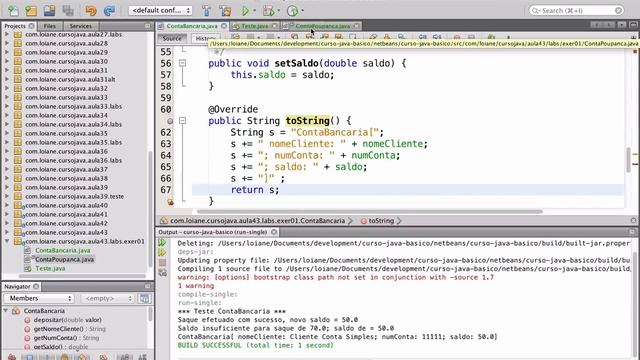Close the ContaBancaria.java editor tab
Image resolution: width=640 pixels, height=360 pixels.
coord(224,26)
